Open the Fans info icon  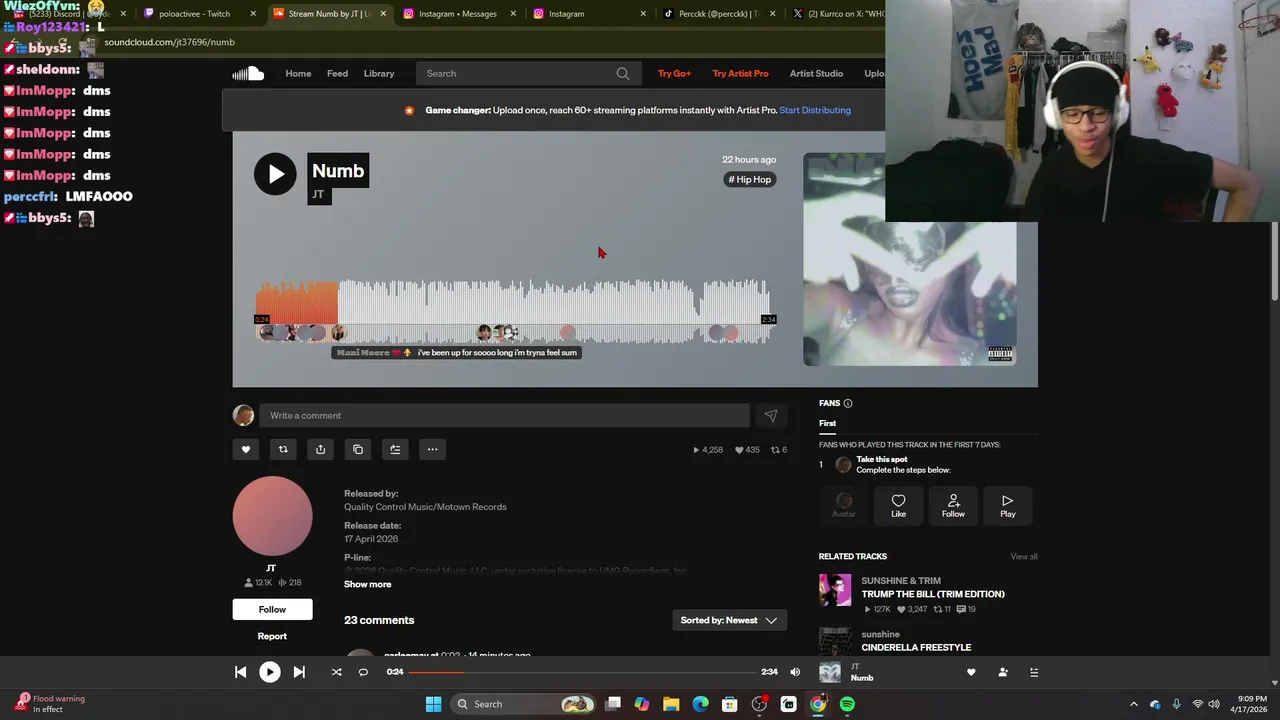848,403
